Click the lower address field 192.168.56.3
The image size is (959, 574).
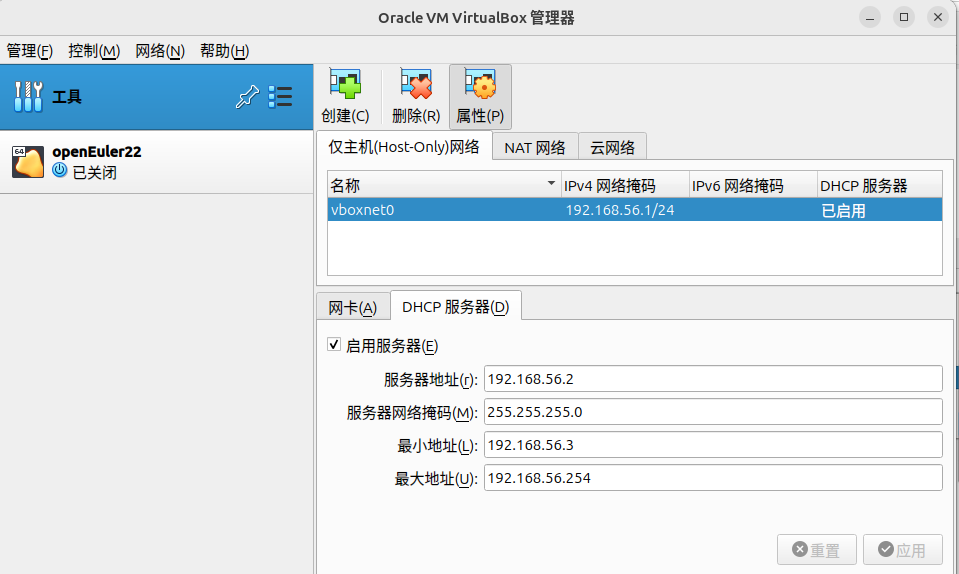point(713,445)
